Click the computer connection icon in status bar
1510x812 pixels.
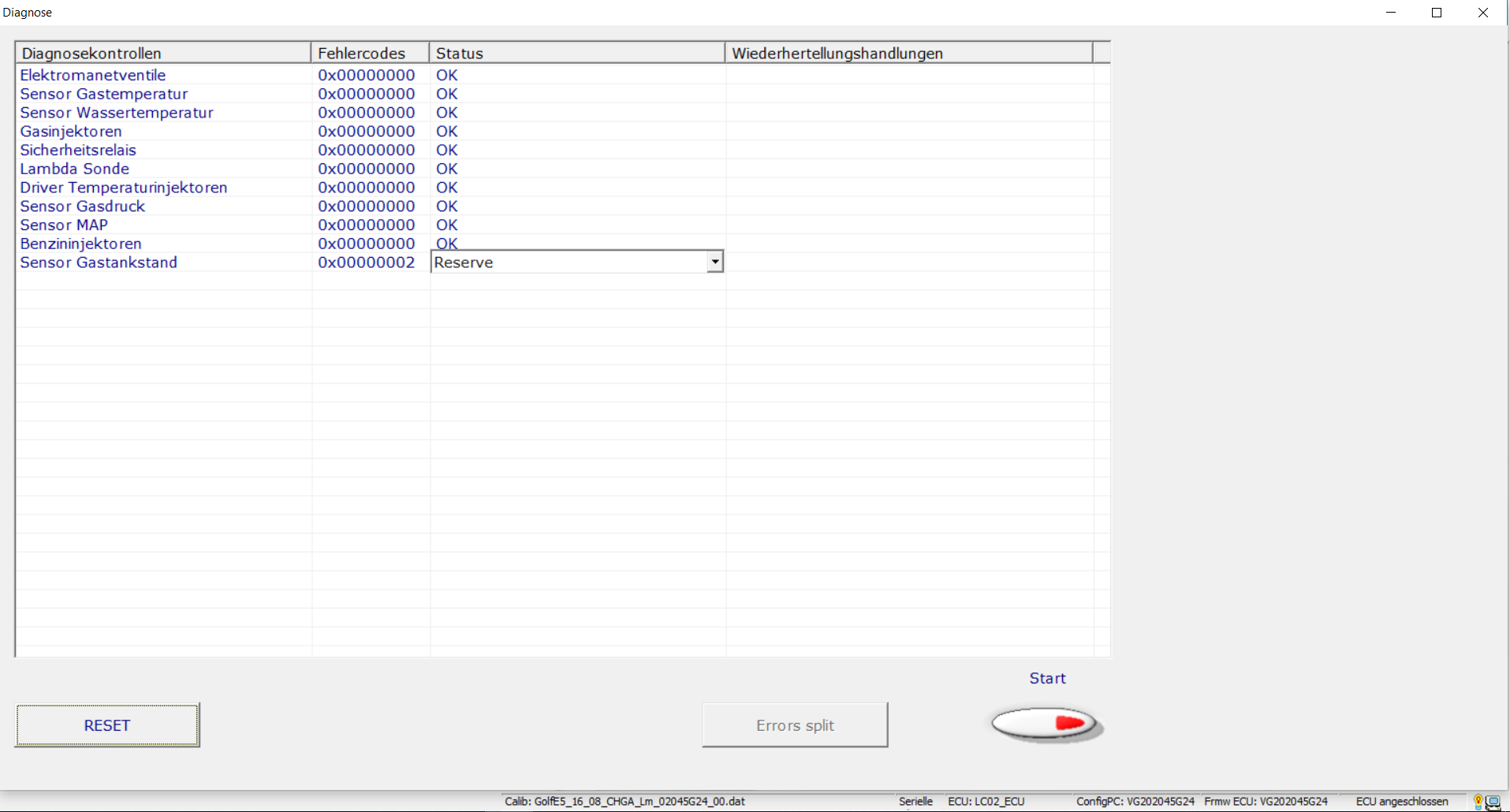click(1493, 803)
